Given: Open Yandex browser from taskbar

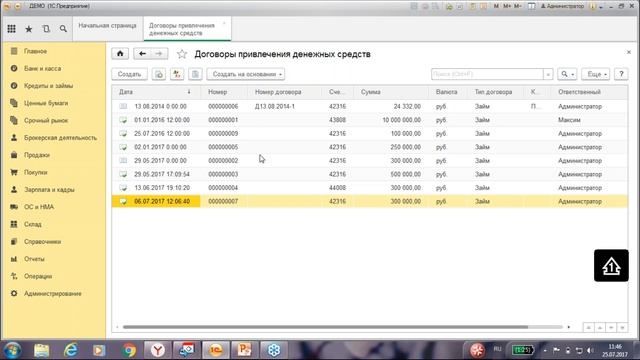Looking at the screenshot, I should coord(158,350).
